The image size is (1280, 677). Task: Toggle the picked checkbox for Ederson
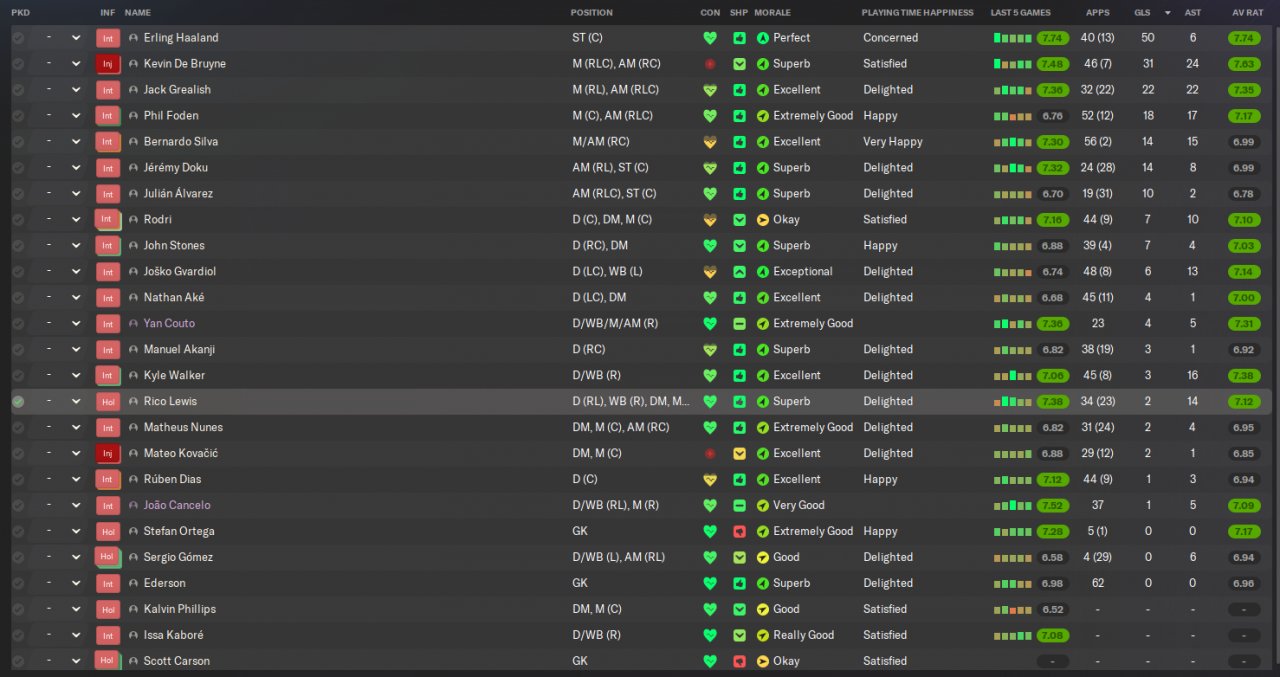coord(18,584)
